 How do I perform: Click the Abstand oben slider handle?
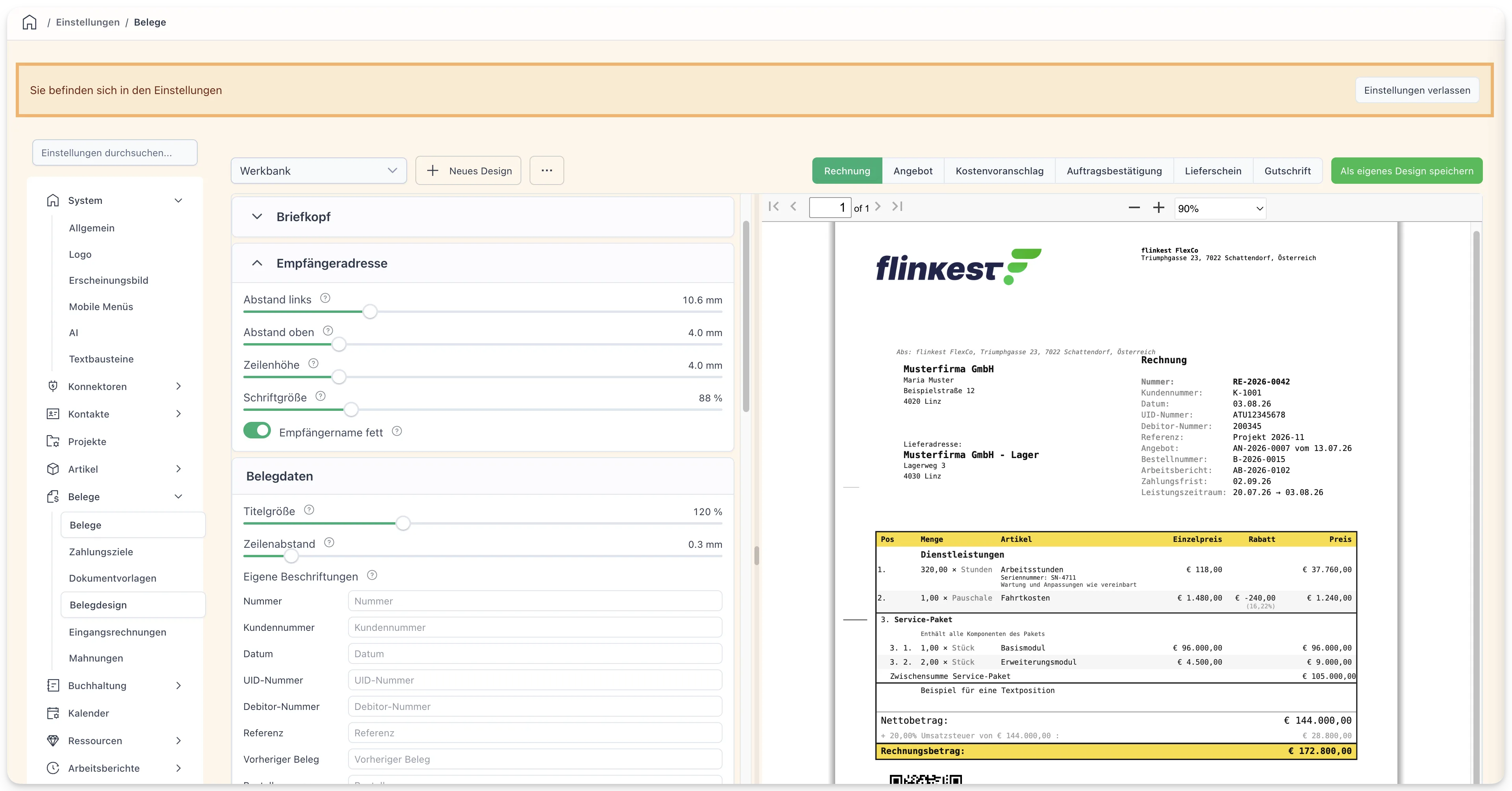(x=339, y=344)
